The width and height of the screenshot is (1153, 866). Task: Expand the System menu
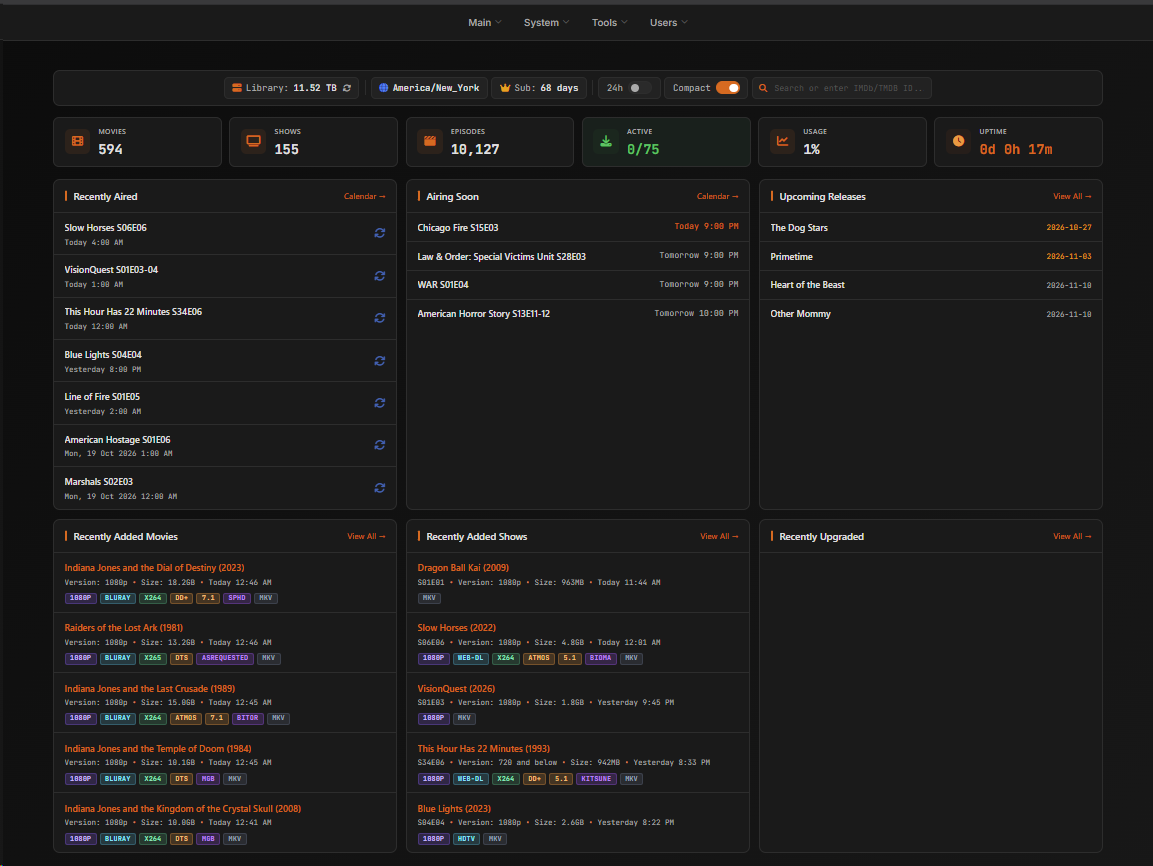546,23
